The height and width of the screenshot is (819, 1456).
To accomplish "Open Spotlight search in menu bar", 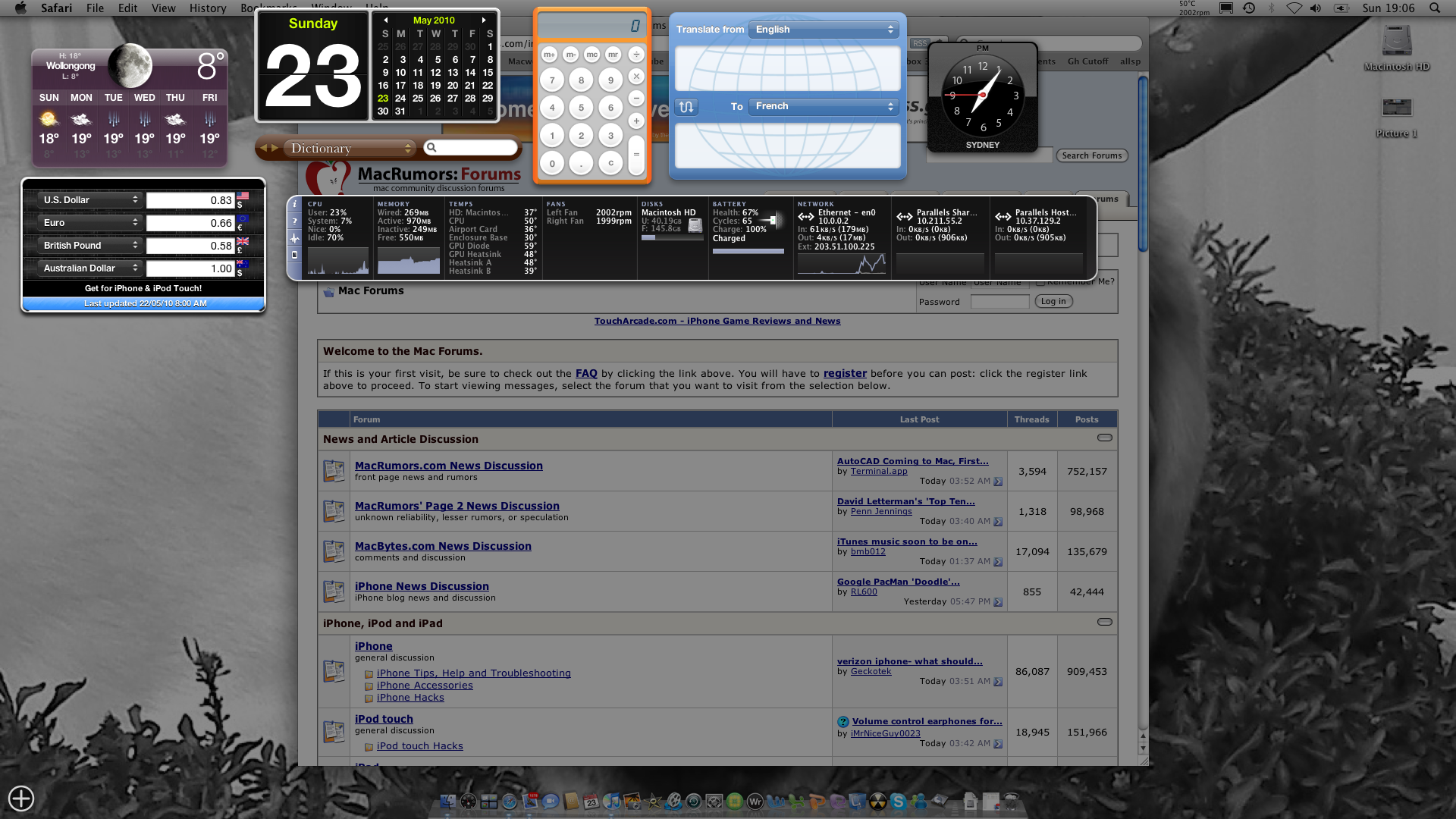I will coord(1435,8).
